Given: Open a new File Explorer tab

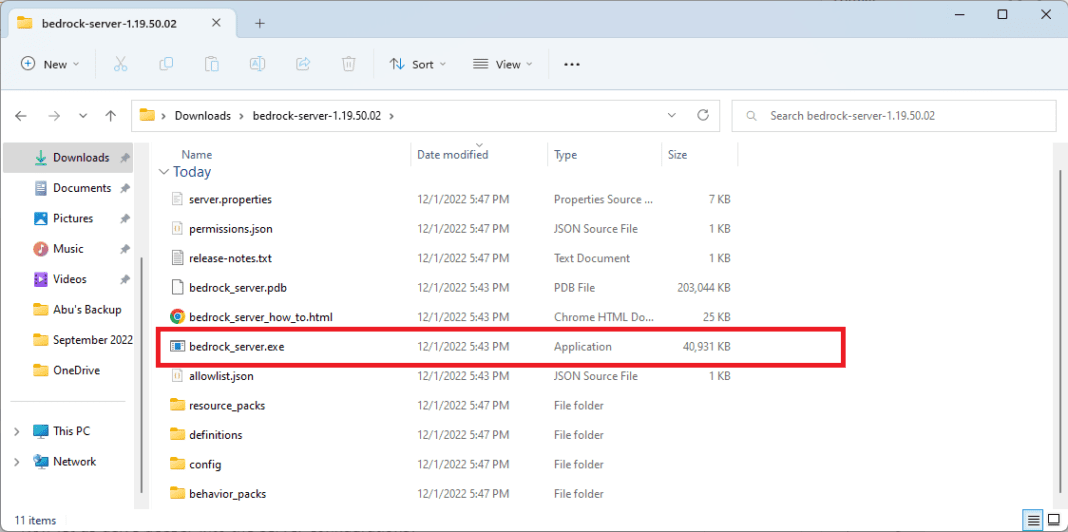Looking at the screenshot, I should tap(259, 23).
